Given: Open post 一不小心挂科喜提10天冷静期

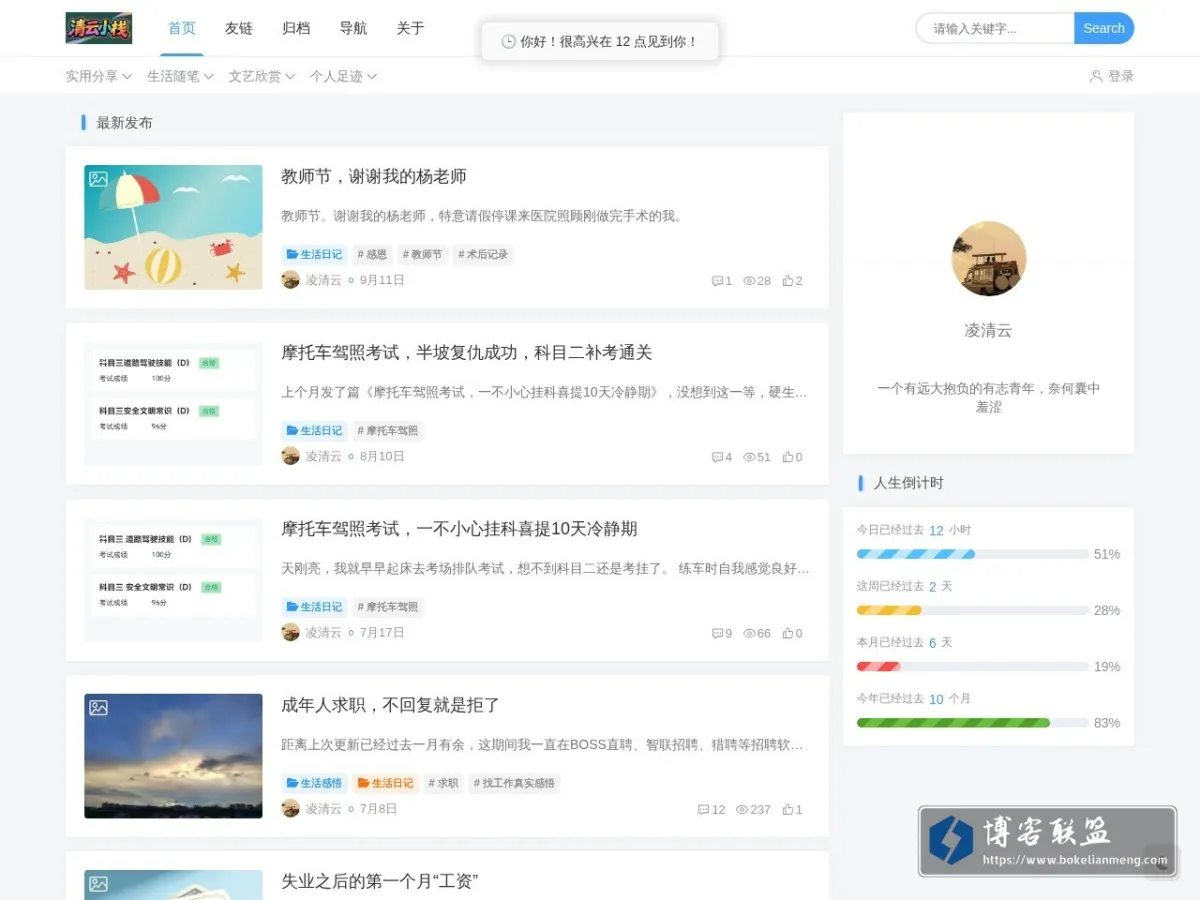Looking at the screenshot, I should point(459,529).
